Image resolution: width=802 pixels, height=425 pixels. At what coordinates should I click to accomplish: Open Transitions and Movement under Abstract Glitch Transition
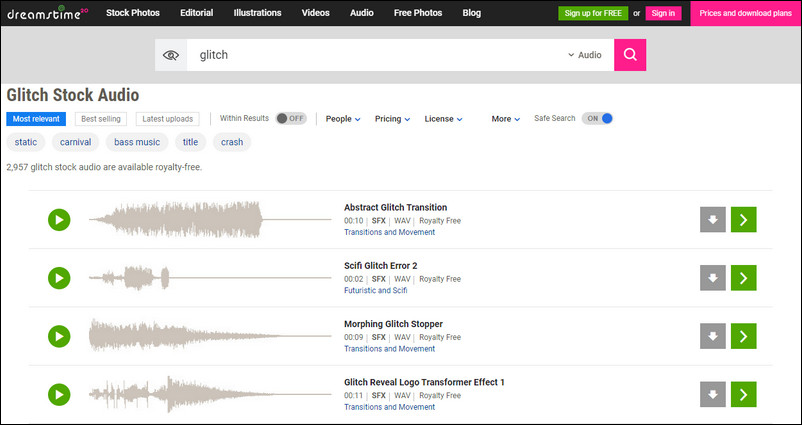pos(389,232)
